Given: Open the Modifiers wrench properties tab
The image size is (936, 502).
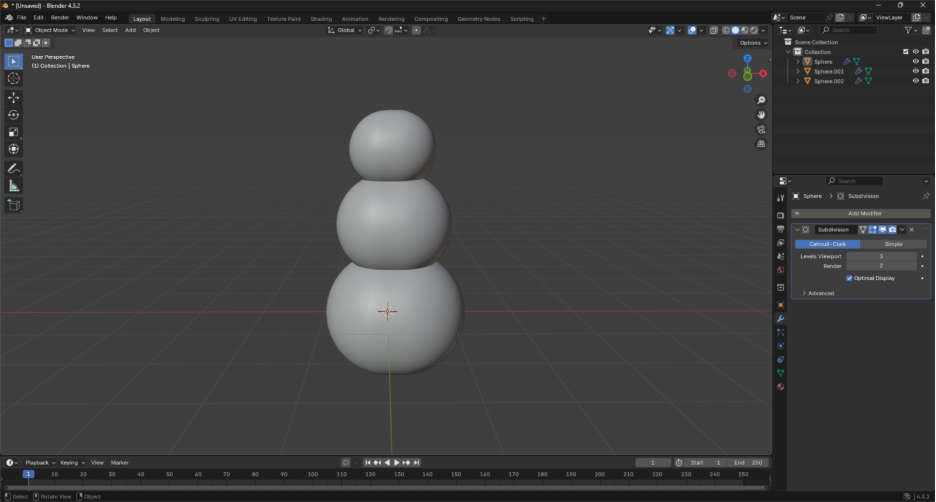Looking at the screenshot, I should (x=780, y=318).
